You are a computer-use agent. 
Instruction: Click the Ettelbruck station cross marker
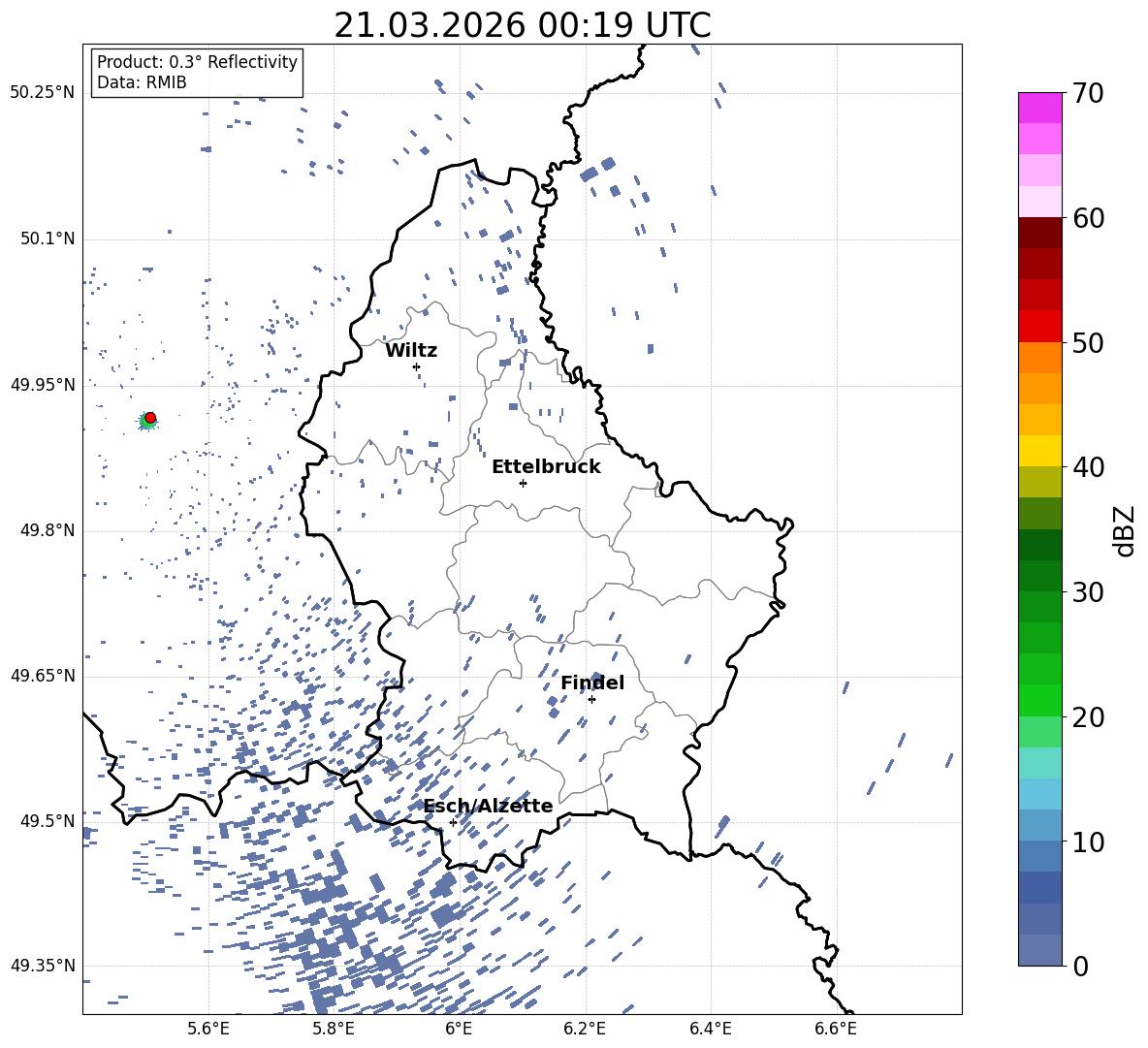tap(523, 483)
